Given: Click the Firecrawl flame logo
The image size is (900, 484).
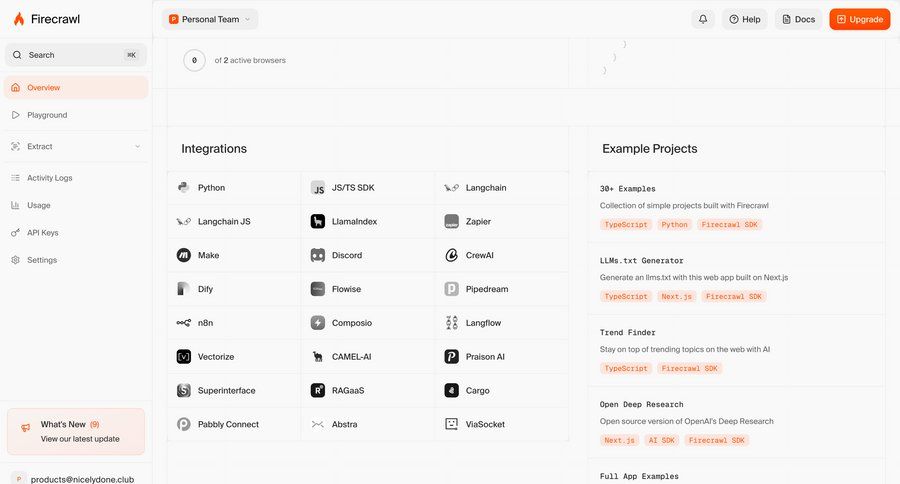Looking at the screenshot, I should pos(19,19).
